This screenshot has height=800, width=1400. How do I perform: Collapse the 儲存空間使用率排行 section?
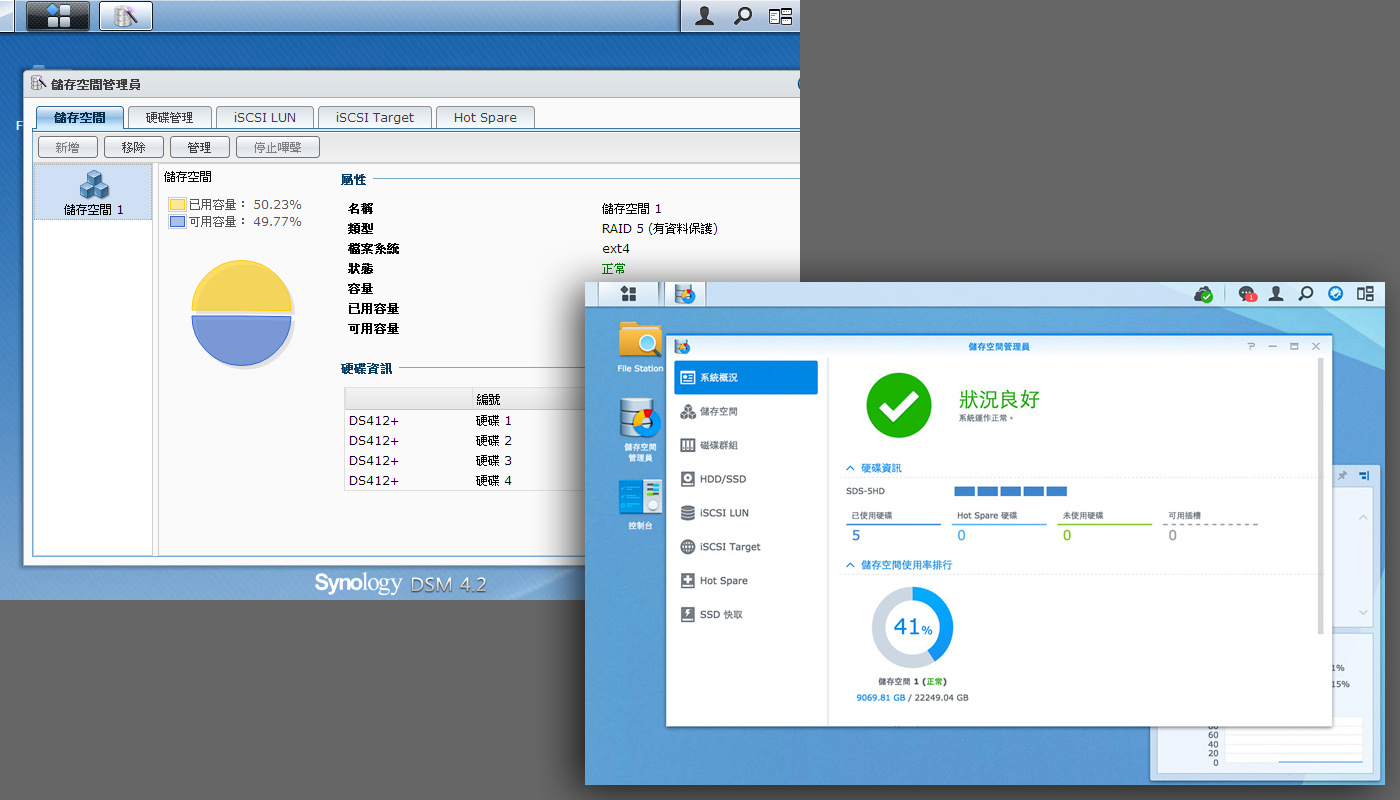click(x=850, y=565)
